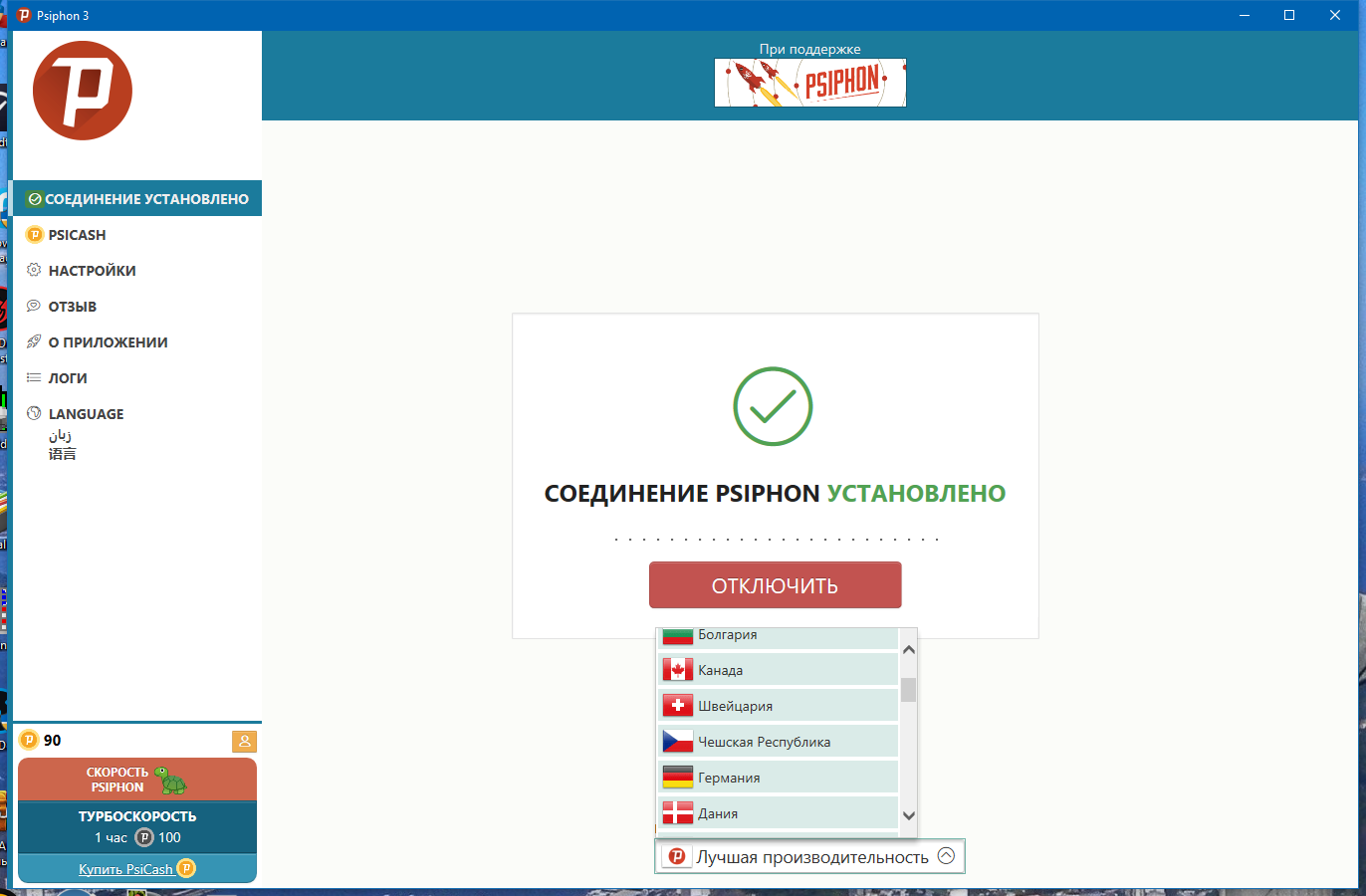Click the server list scroll-down arrow

tap(908, 815)
